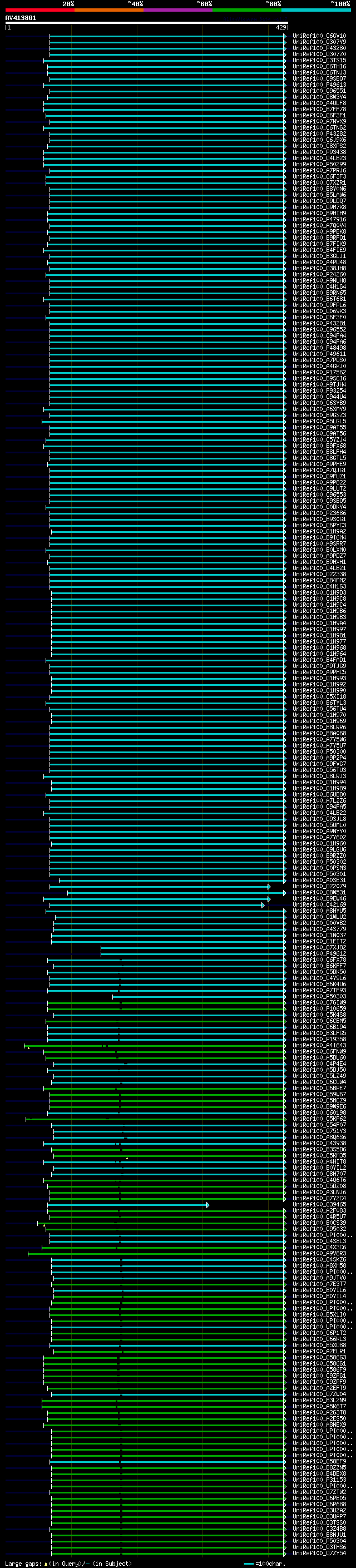Viewport: 356px width, 1568px height.
Task: Click the UniRef100_P17562 hit label
Action: point(319,373)
